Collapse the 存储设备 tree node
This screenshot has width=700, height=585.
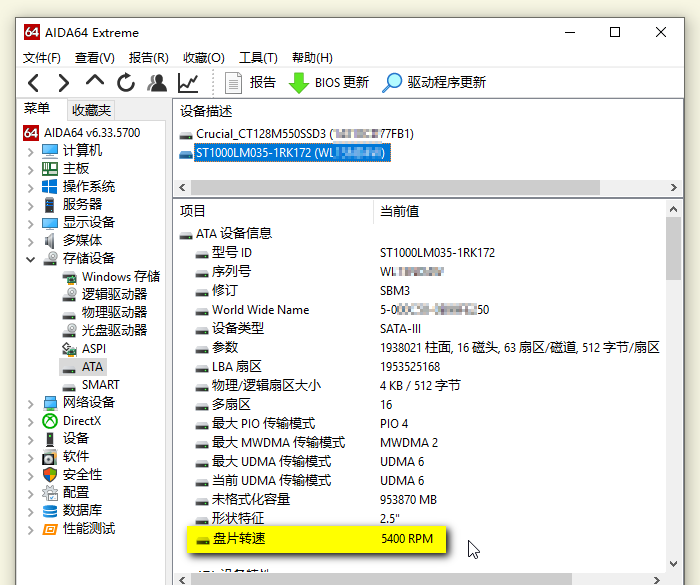click(30, 259)
